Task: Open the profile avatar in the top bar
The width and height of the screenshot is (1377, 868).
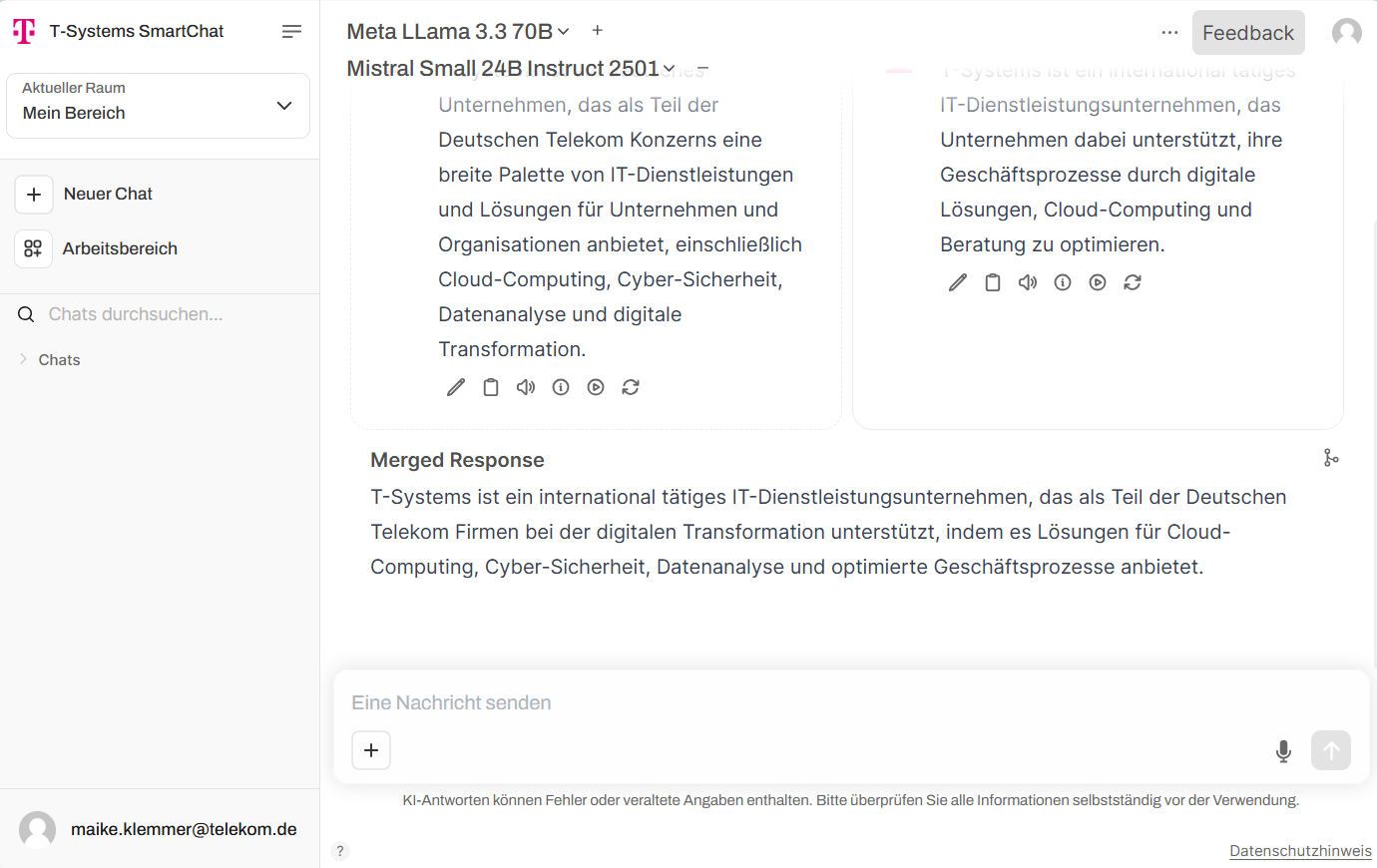Action: pos(1347,33)
